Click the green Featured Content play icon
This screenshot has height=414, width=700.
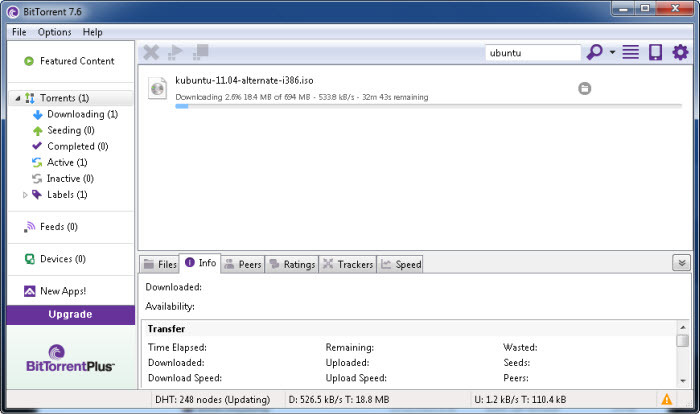[x=29, y=61]
